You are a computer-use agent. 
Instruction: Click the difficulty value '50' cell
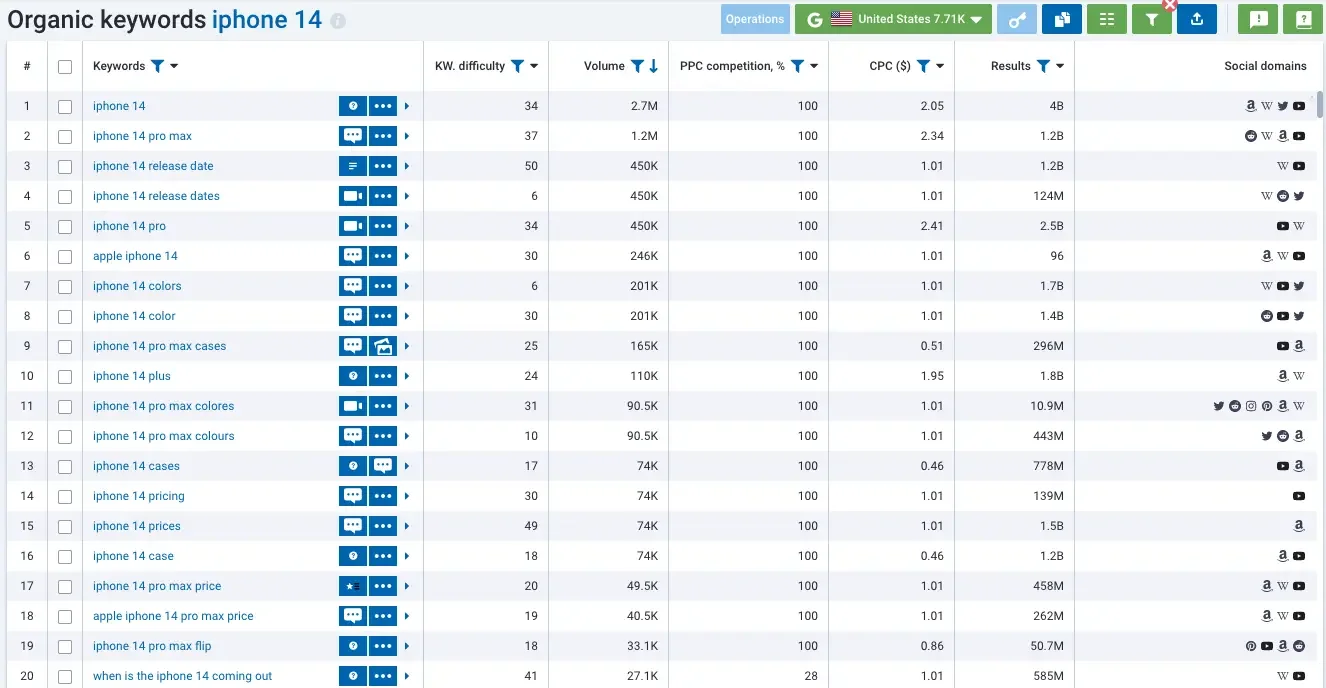pyautogui.click(x=531, y=166)
